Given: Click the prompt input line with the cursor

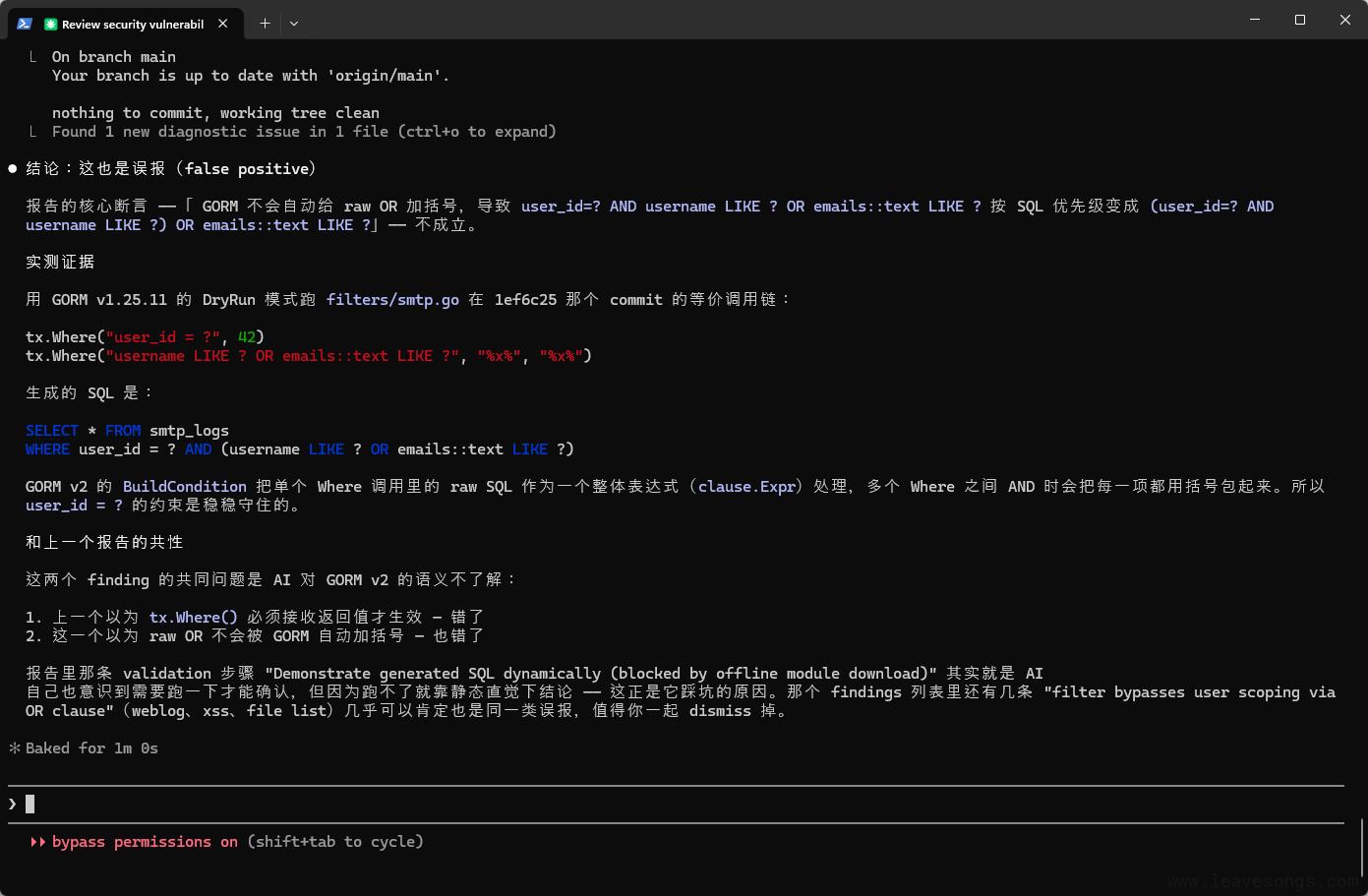Looking at the screenshot, I should pos(590,805).
